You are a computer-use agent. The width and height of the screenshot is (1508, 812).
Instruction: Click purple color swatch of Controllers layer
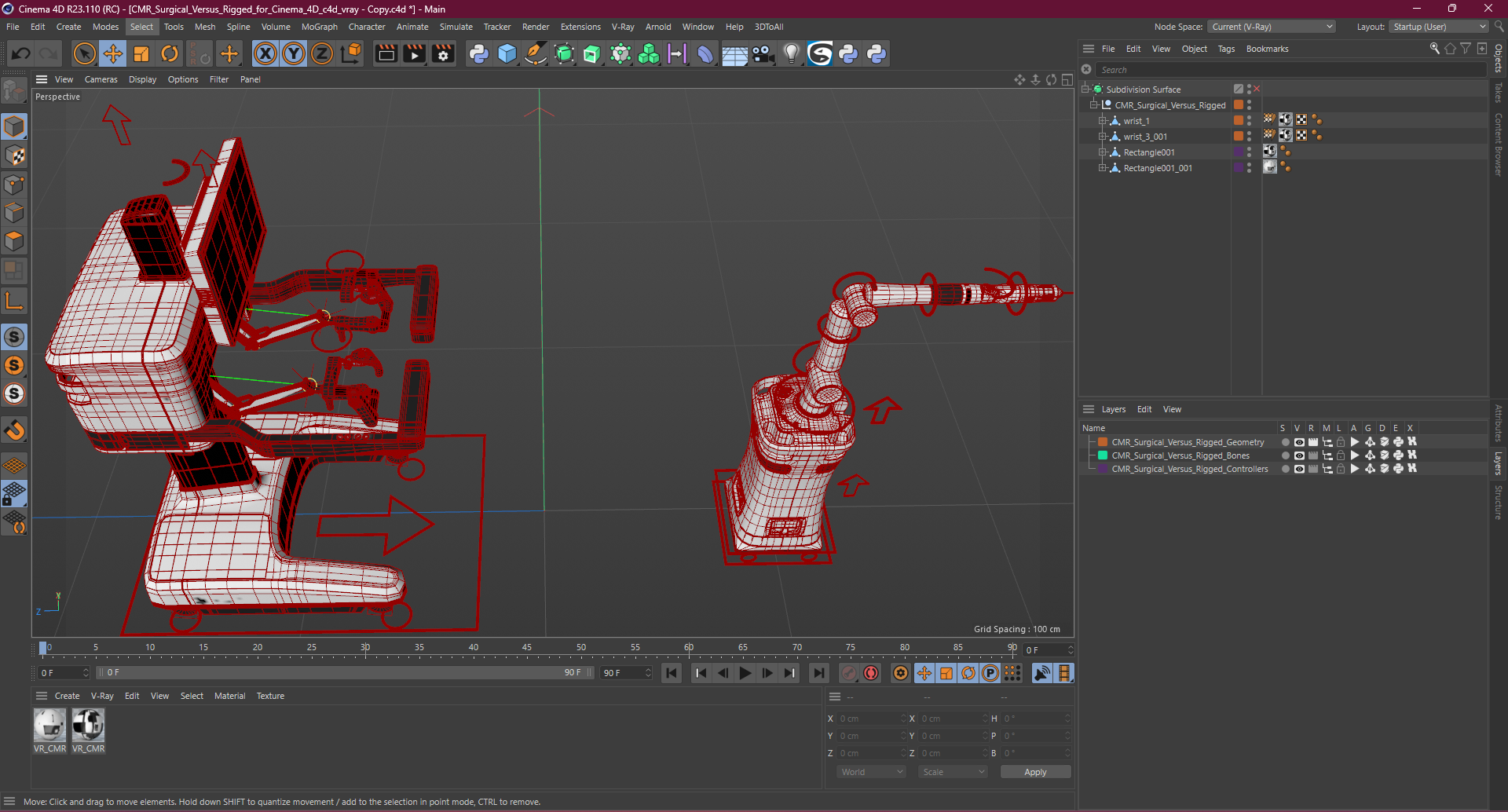1103,469
